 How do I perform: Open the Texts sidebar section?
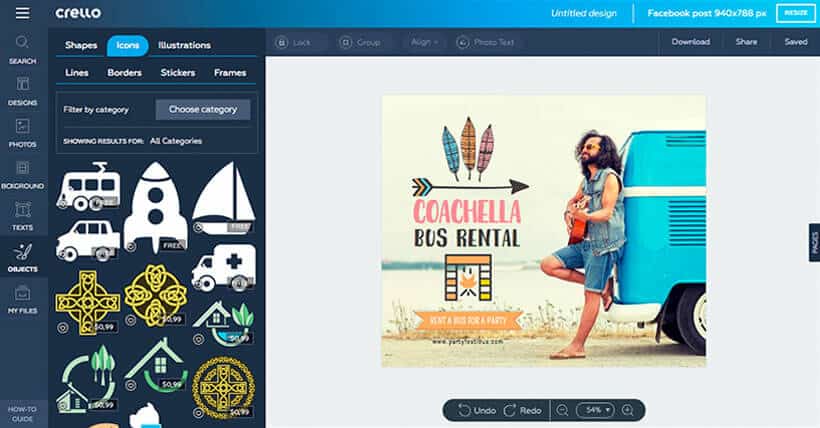[x=22, y=215]
